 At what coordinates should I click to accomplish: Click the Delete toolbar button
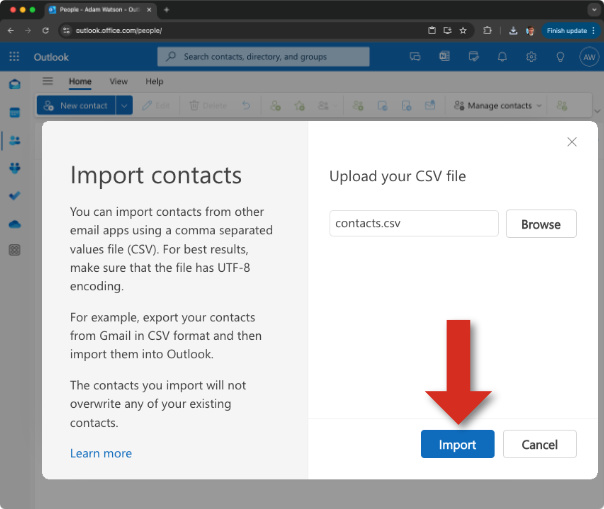208,105
